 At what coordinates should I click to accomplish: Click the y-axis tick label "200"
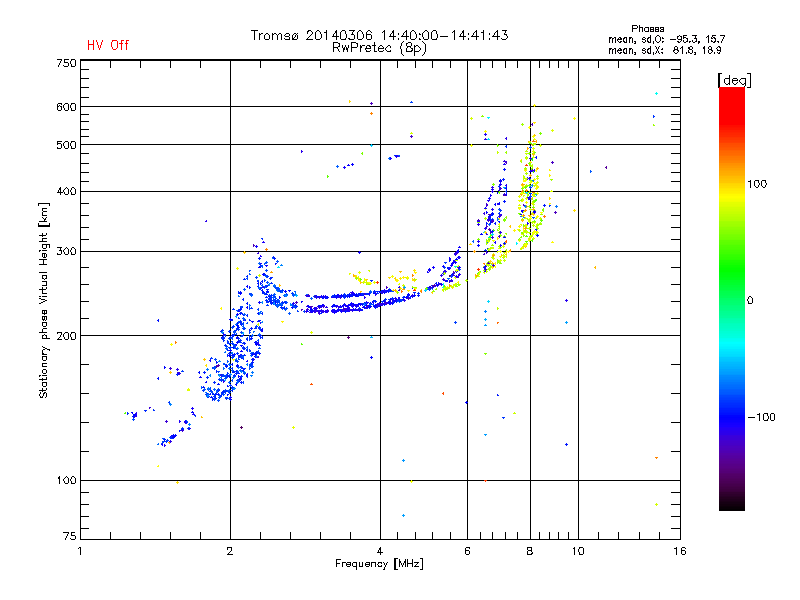(x=66, y=336)
